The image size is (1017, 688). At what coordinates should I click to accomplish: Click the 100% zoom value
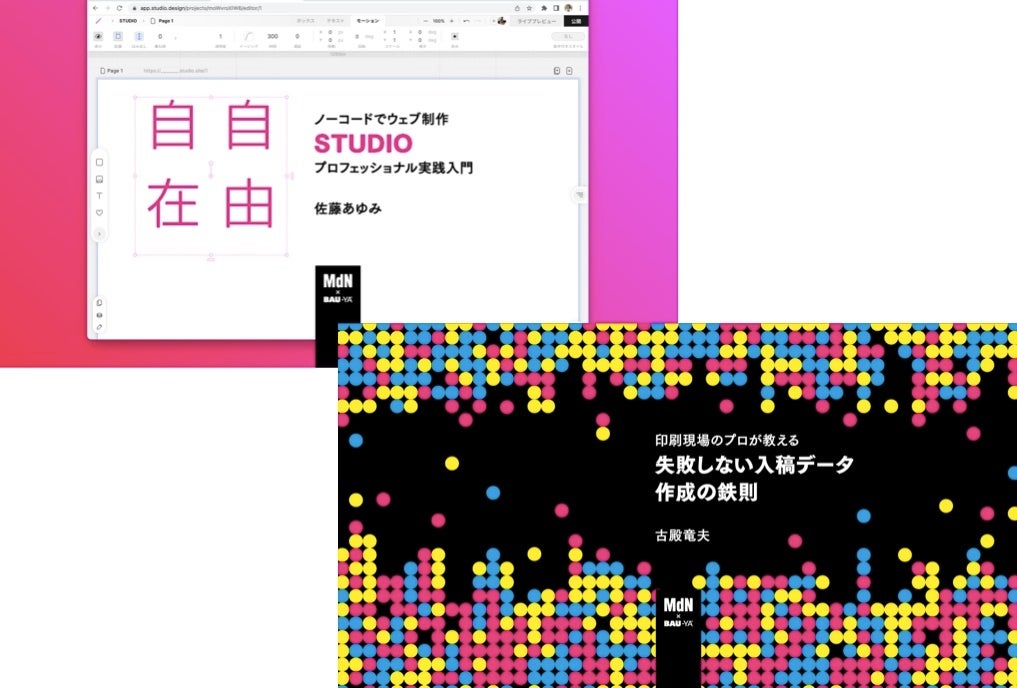pyautogui.click(x=439, y=21)
